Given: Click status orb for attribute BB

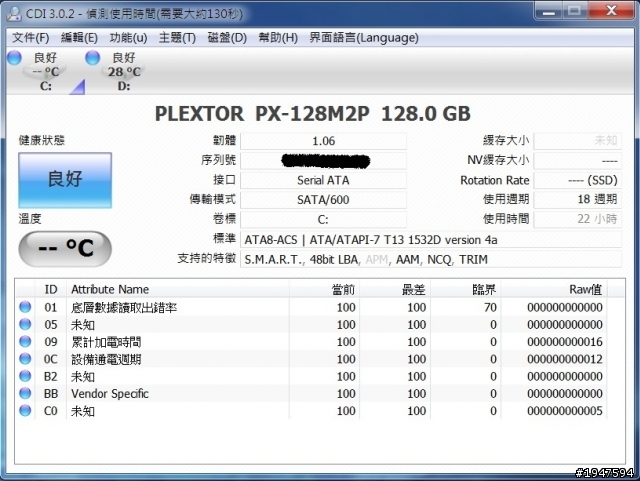Looking at the screenshot, I should (x=25, y=393).
